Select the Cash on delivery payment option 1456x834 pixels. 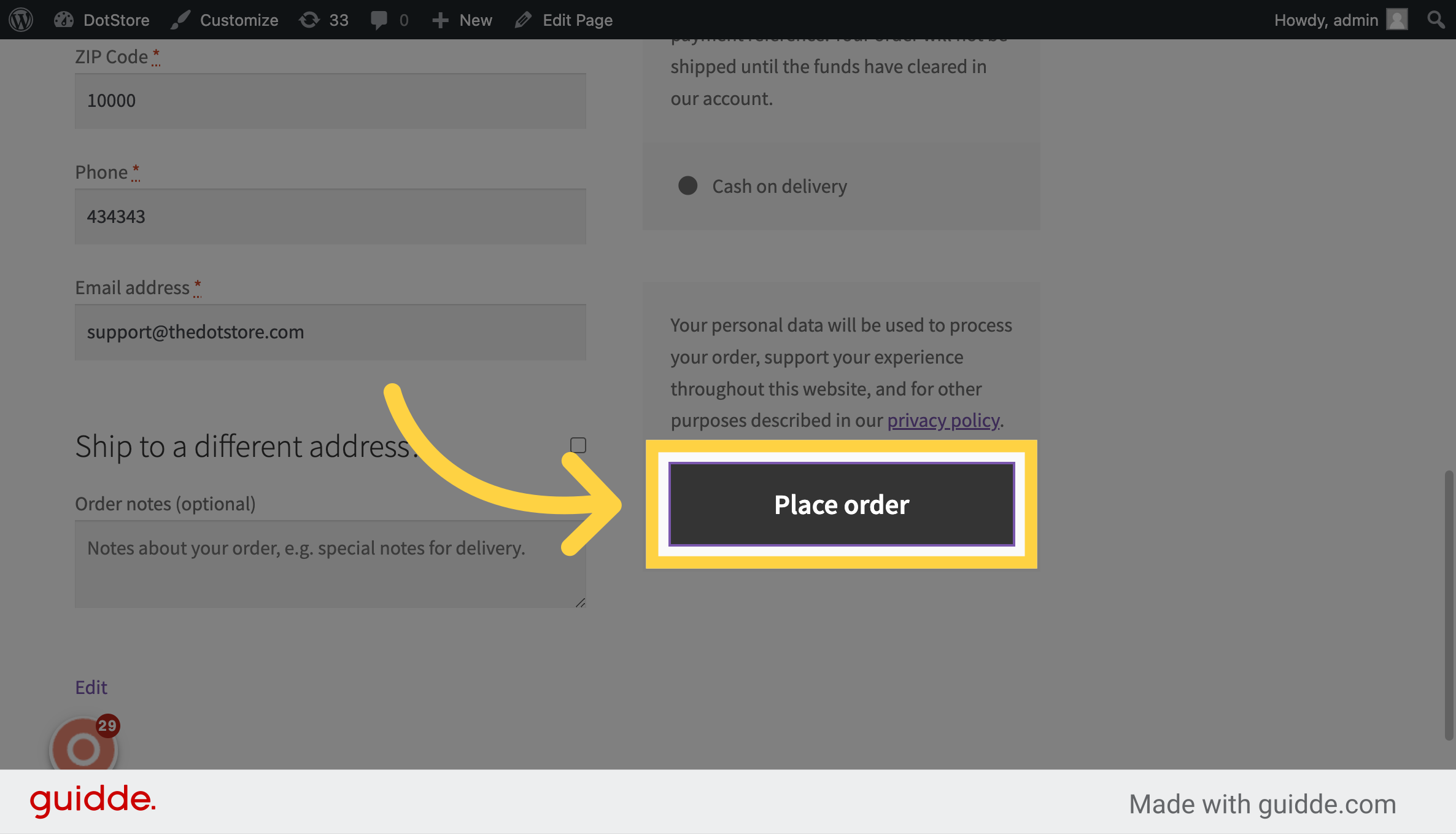689,185
